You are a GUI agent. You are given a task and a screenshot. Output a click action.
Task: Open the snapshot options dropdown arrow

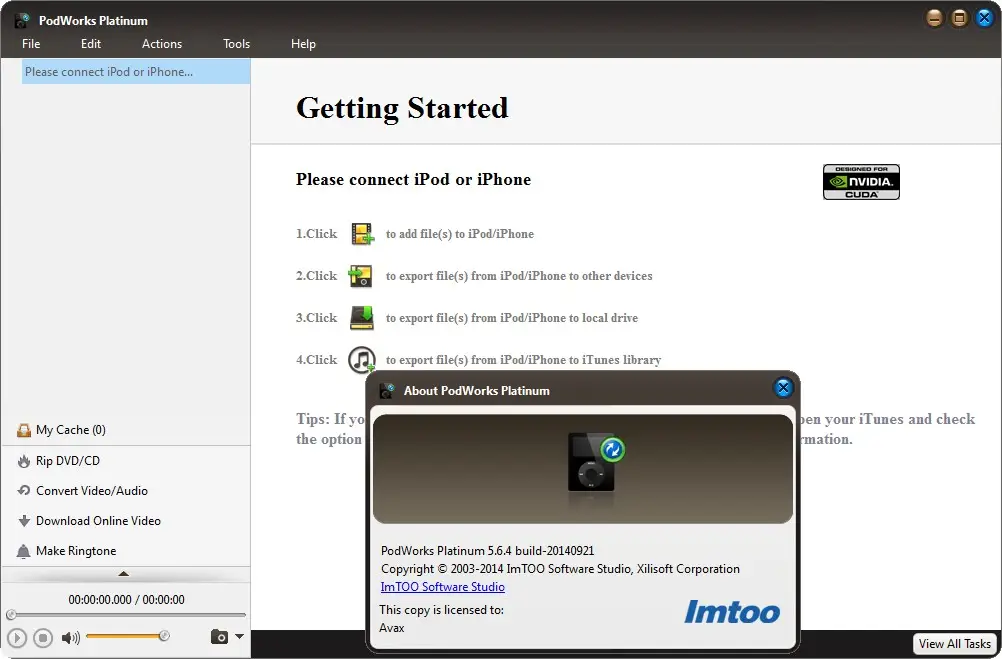click(239, 637)
